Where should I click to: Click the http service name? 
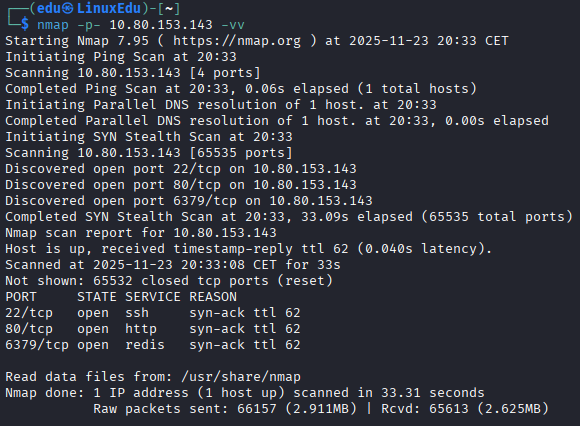point(141,329)
